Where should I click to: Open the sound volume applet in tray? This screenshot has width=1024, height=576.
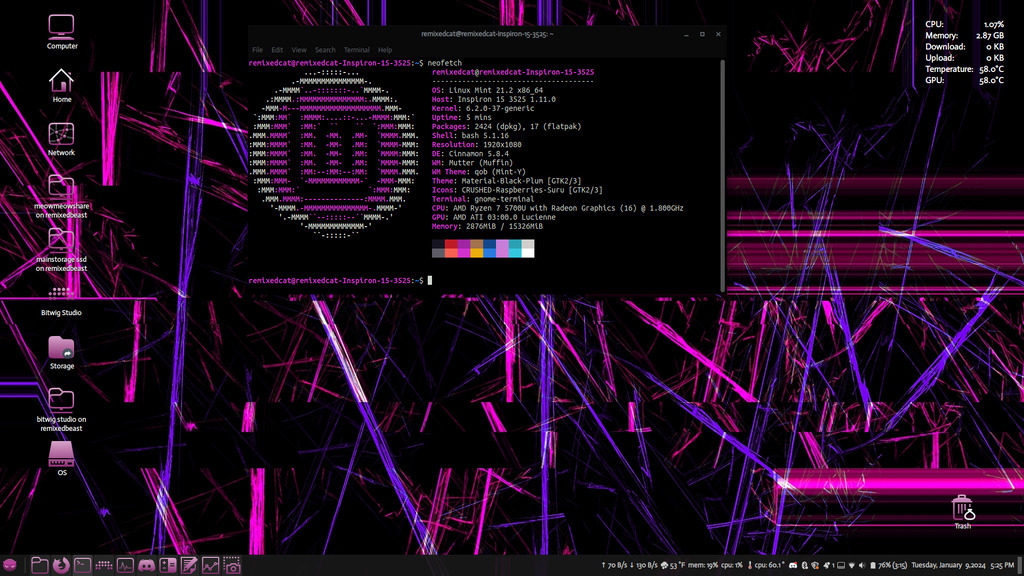click(x=863, y=566)
